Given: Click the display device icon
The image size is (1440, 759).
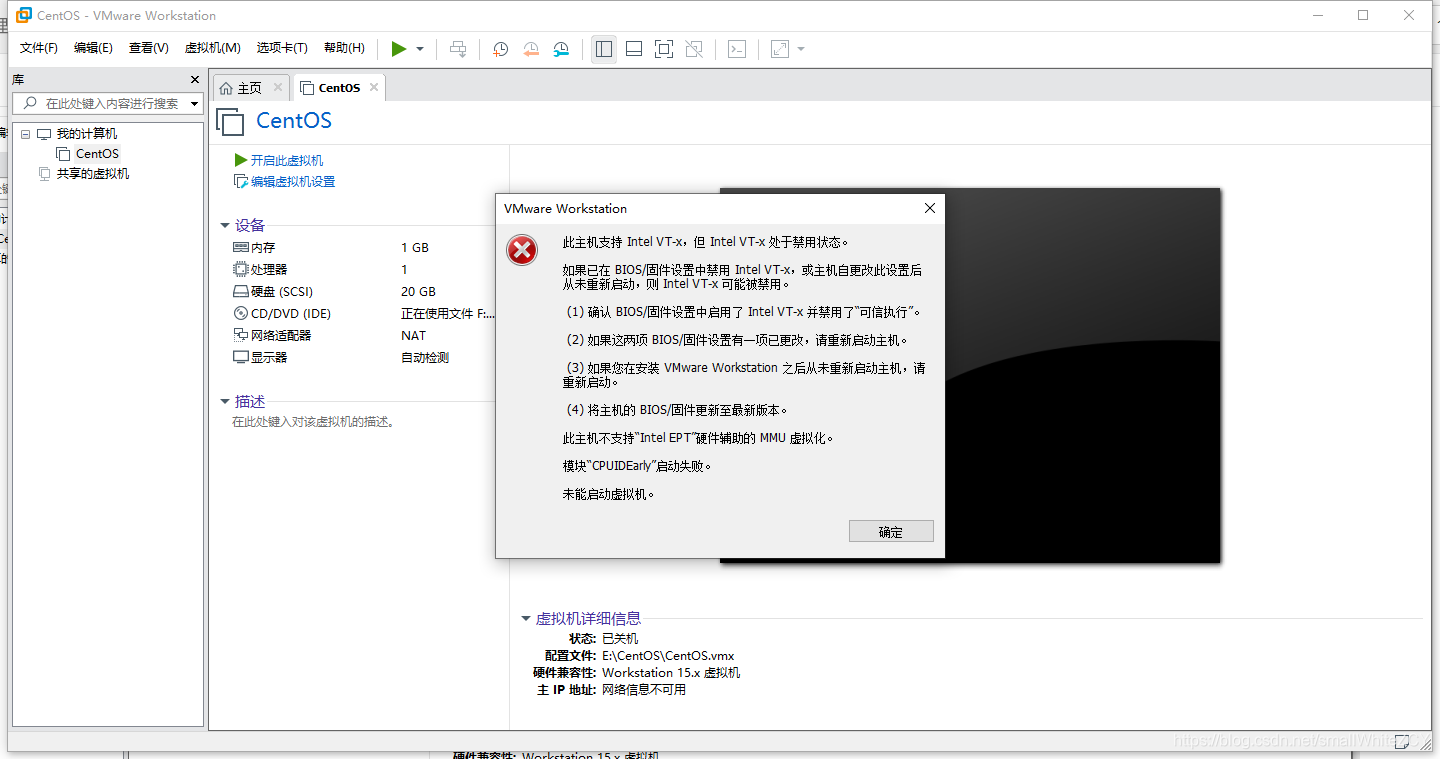Looking at the screenshot, I should 241,357.
